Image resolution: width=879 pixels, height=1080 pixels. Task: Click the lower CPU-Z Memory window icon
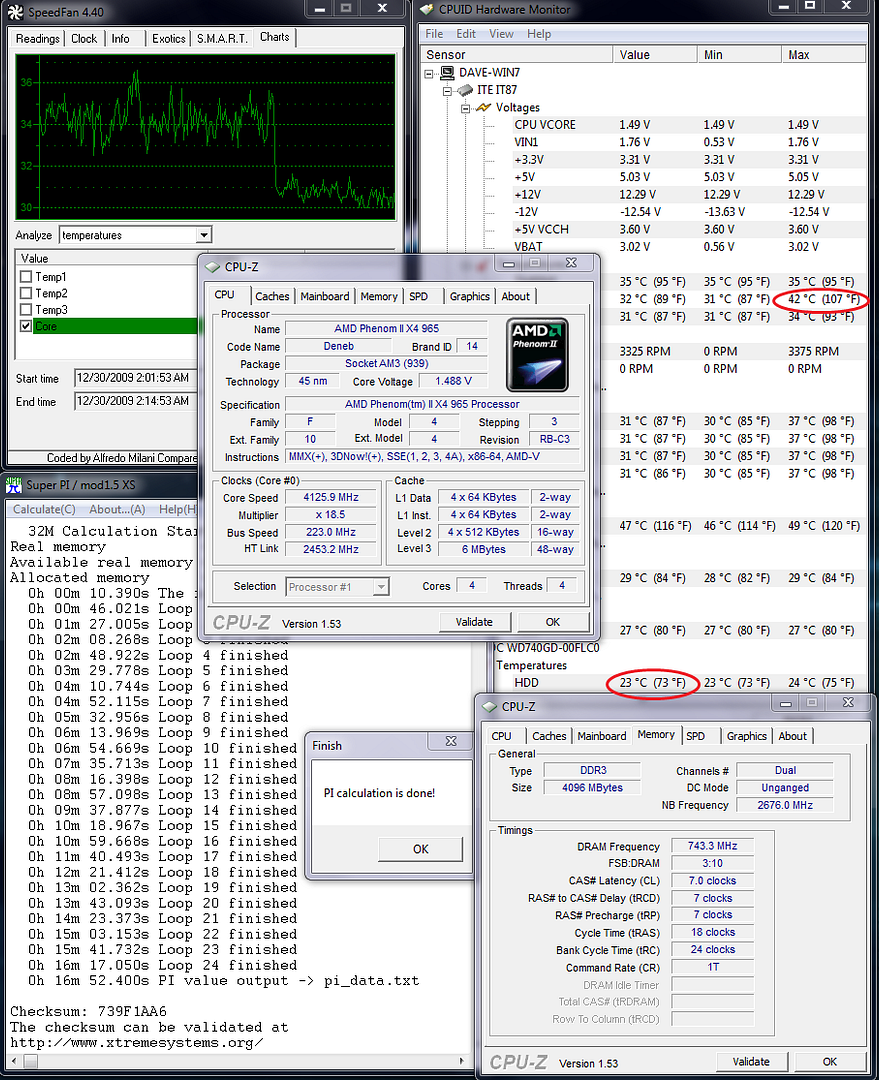point(490,707)
